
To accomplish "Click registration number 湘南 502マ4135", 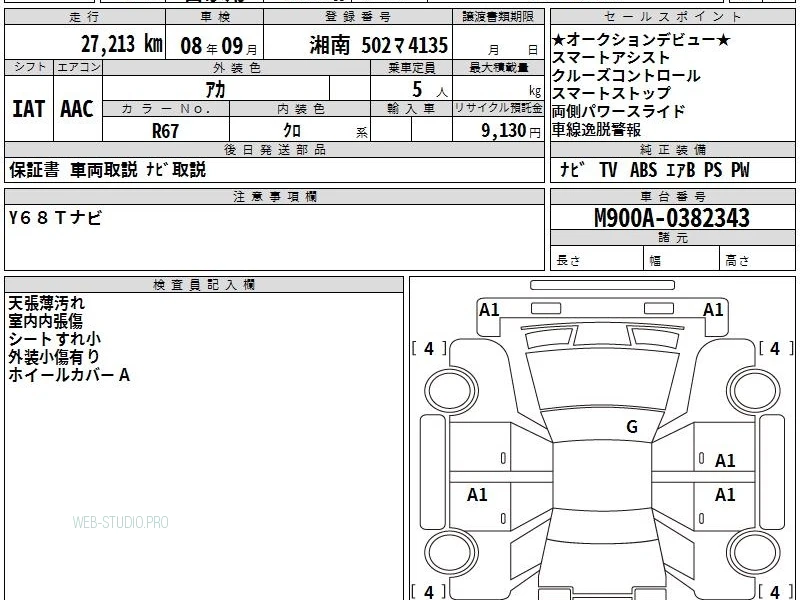I will point(379,45).
